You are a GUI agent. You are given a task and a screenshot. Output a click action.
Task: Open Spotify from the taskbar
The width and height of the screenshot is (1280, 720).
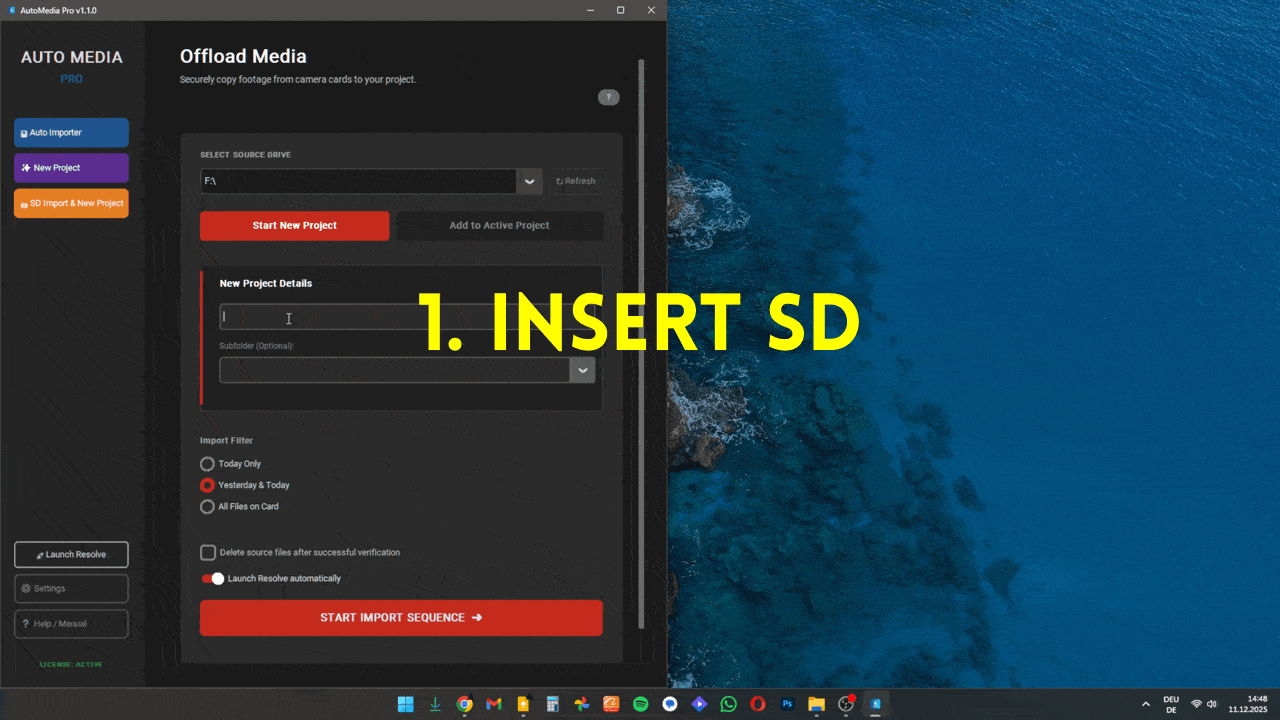[640, 704]
